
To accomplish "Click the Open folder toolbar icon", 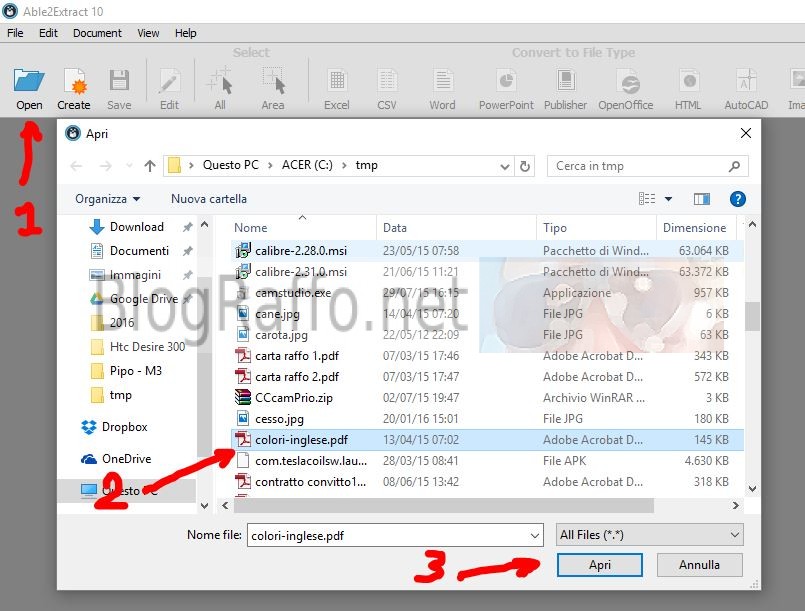I will pyautogui.click(x=29, y=81).
